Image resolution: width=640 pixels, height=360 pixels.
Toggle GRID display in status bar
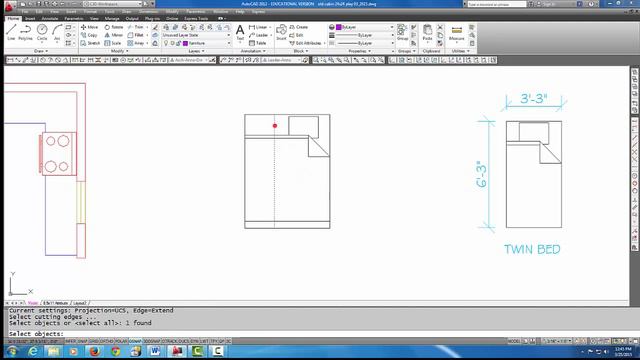coord(94,341)
